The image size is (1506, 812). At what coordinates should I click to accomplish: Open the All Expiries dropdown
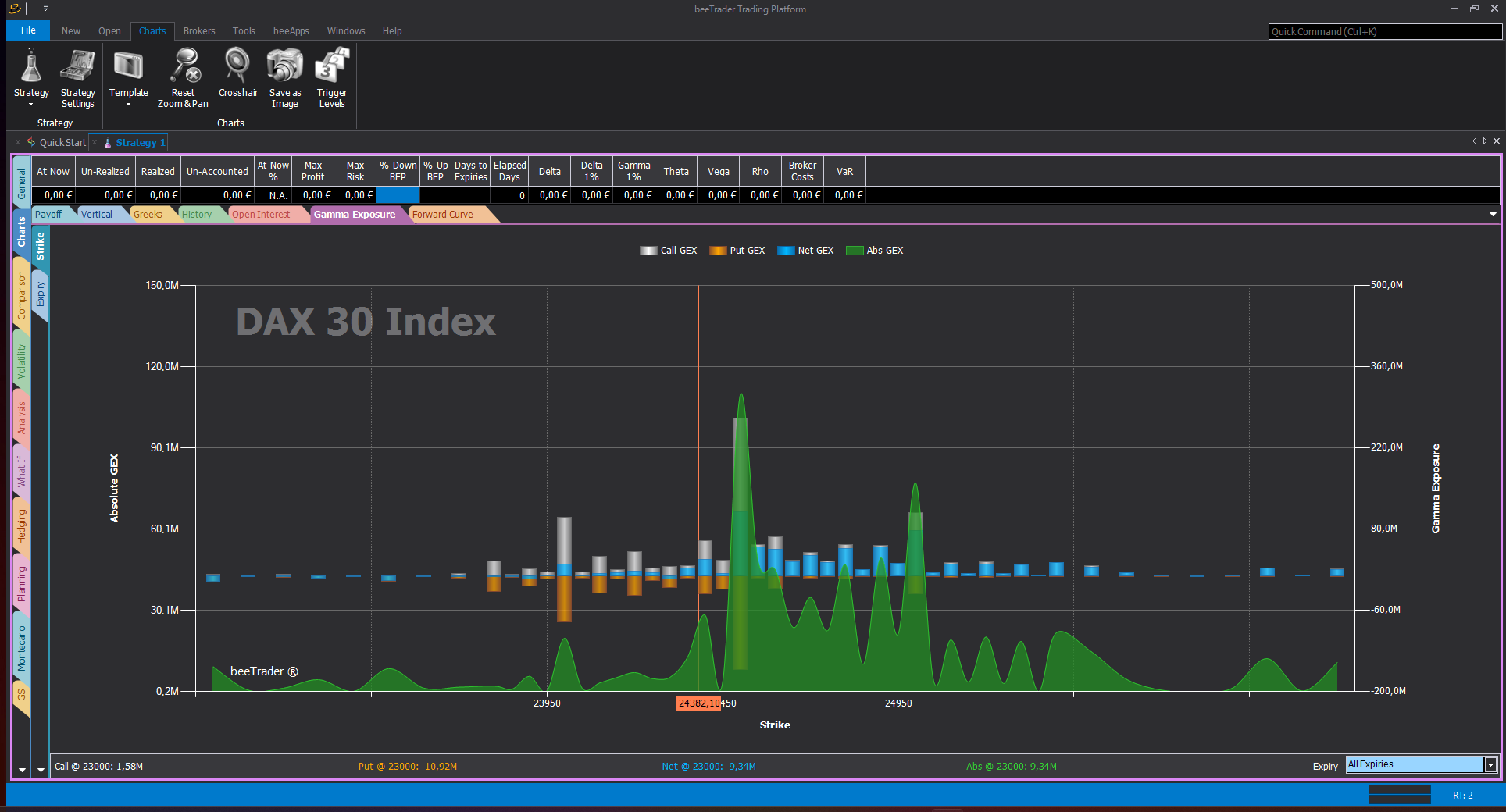[1490, 765]
